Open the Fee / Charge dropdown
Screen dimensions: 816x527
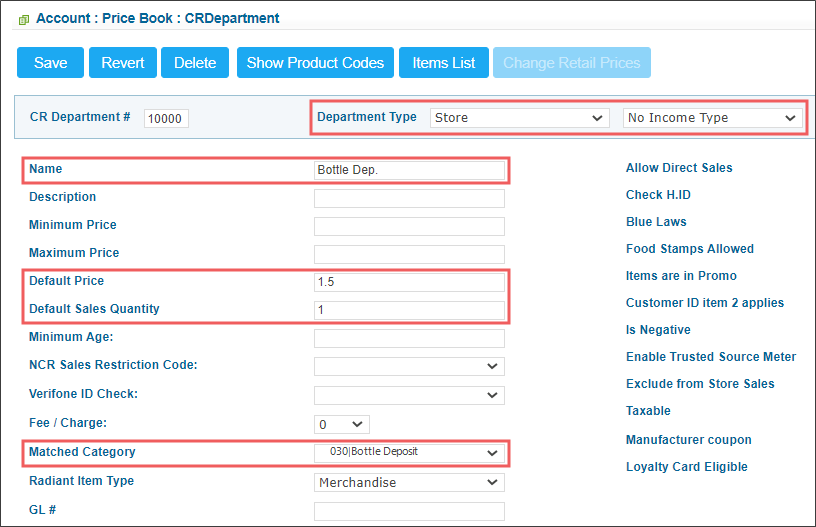[x=342, y=424]
